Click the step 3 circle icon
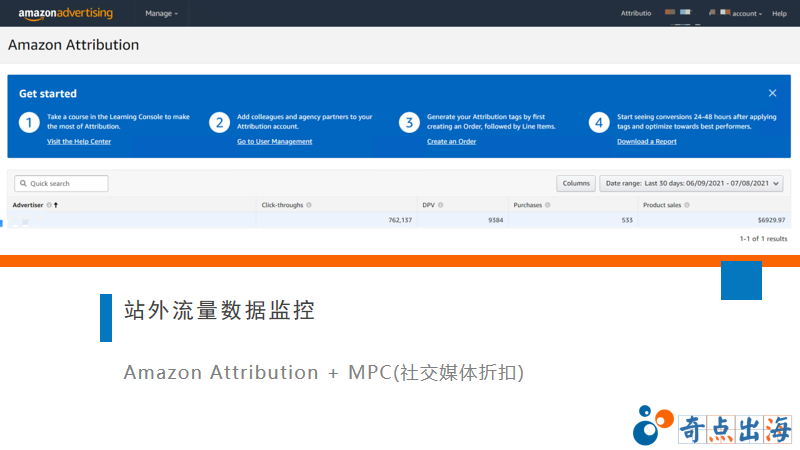The height and width of the screenshot is (450, 800). pos(408,122)
